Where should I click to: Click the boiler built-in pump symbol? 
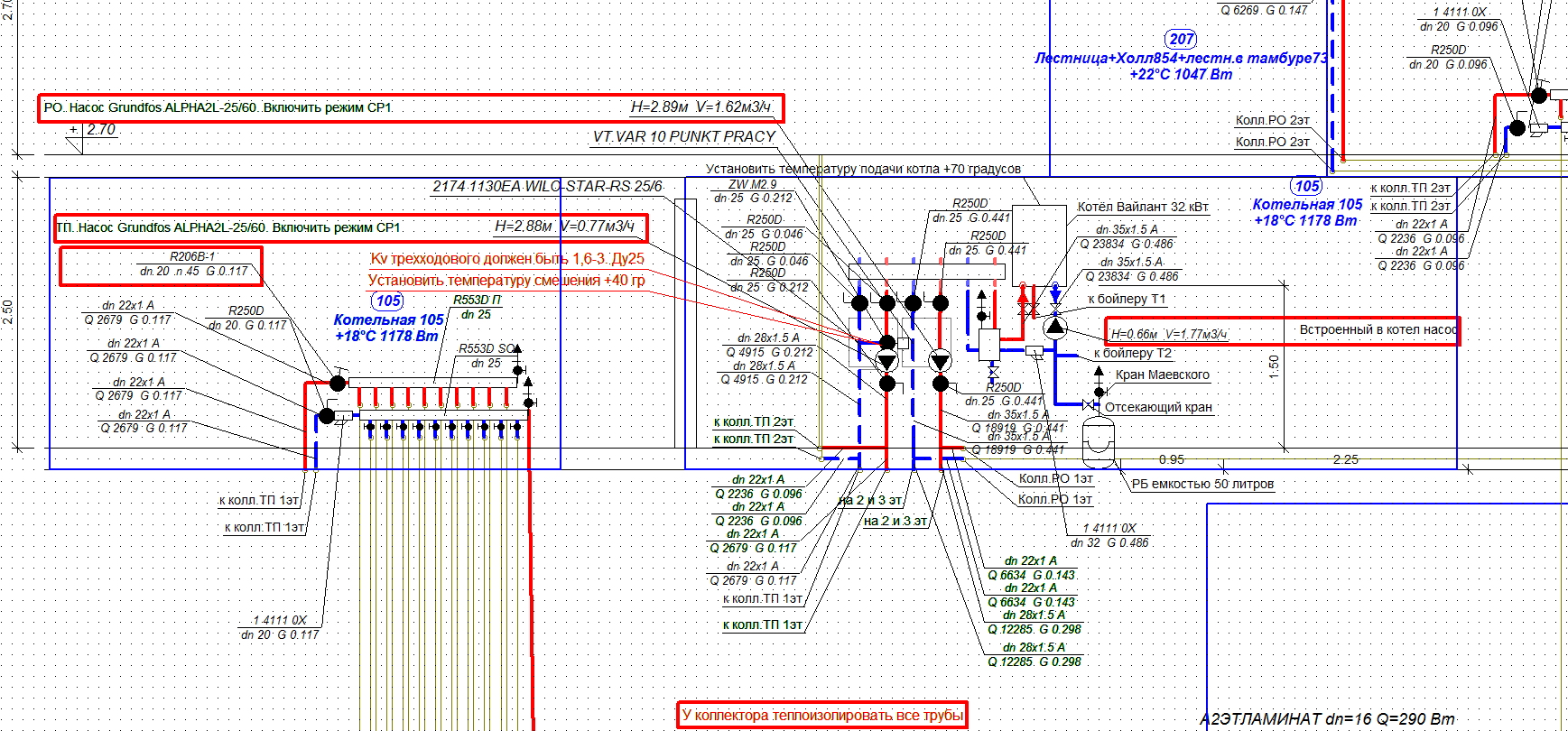[1054, 327]
